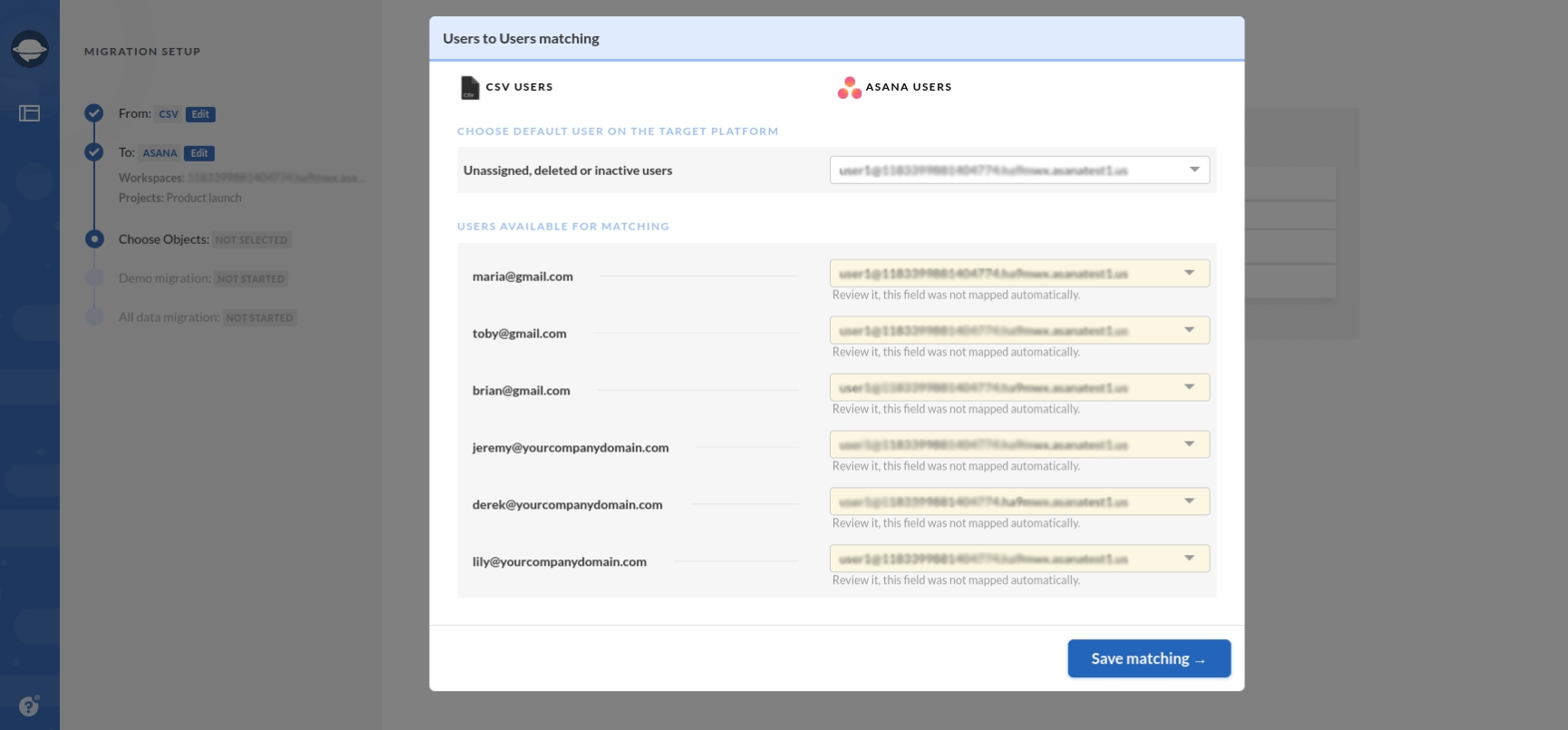The image size is (1568, 730).
Task: Click the completed From step checkmark
Action: pyautogui.click(x=94, y=113)
